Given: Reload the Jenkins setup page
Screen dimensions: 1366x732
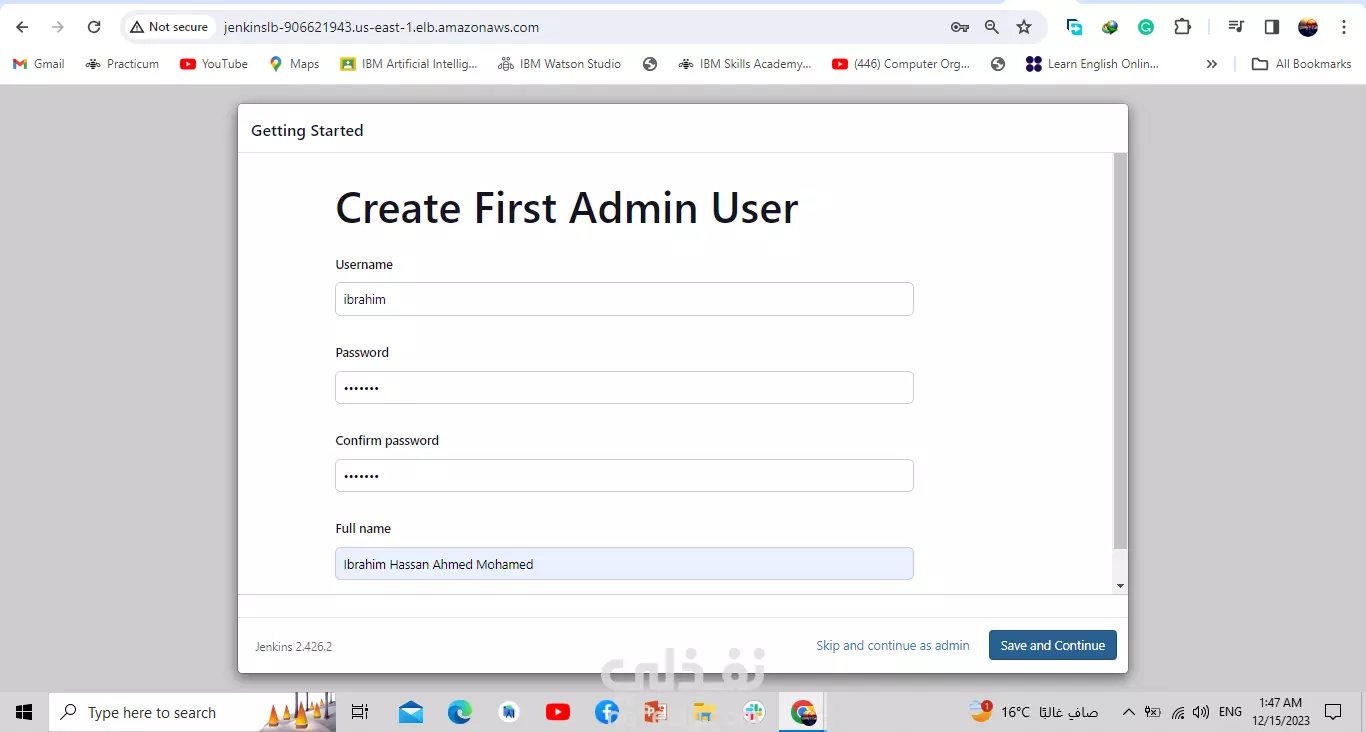Looking at the screenshot, I should (x=93, y=27).
